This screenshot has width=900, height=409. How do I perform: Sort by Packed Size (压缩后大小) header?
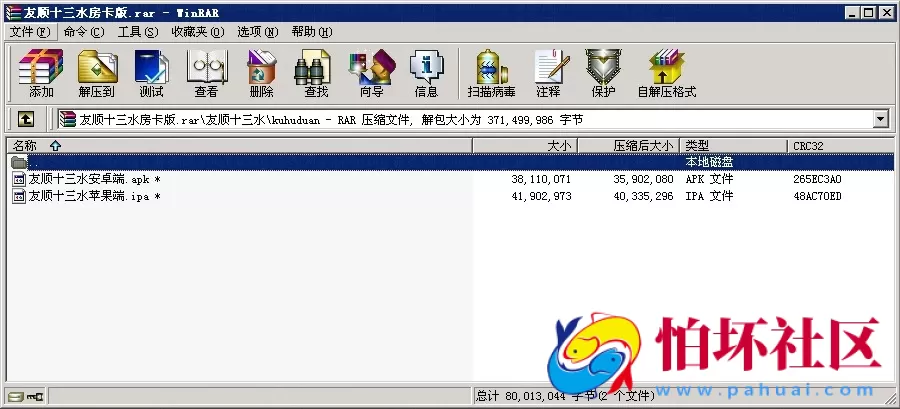pyautogui.click(x=629, y=146)
